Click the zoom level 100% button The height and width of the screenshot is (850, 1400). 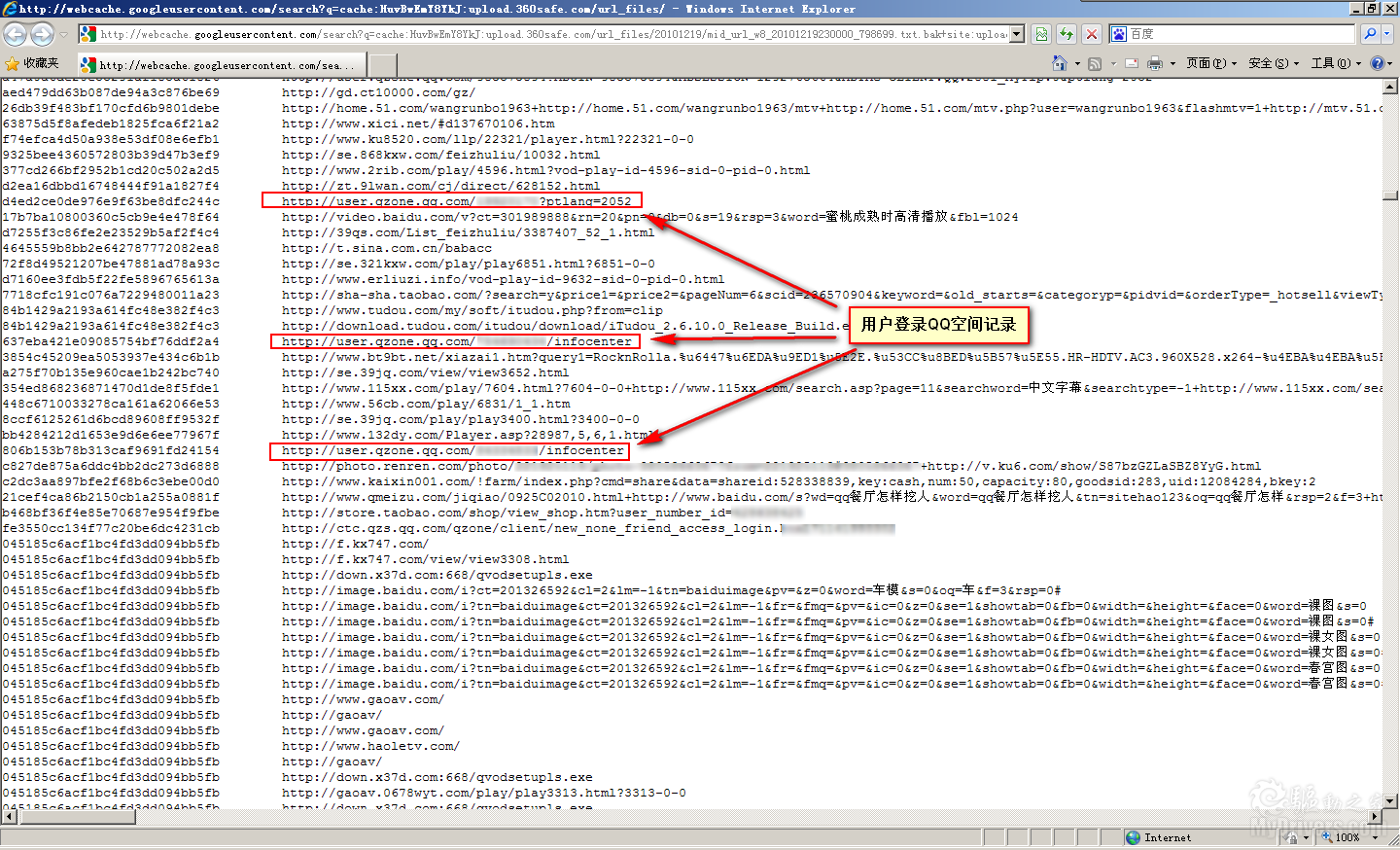1342,837
